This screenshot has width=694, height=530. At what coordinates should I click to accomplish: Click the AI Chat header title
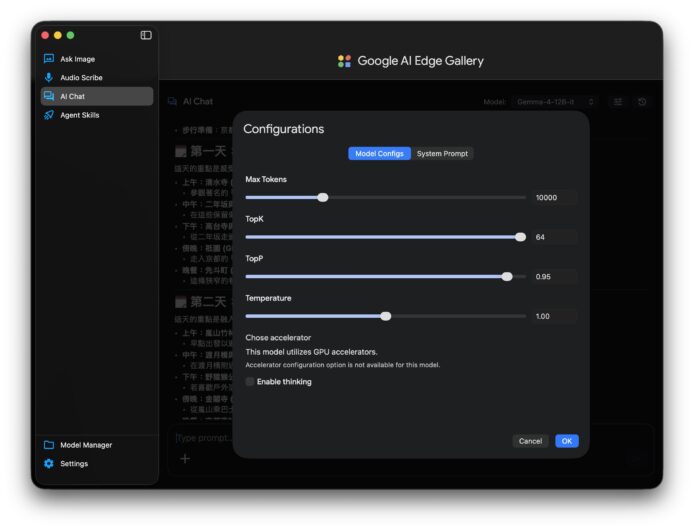click(198, 101)
